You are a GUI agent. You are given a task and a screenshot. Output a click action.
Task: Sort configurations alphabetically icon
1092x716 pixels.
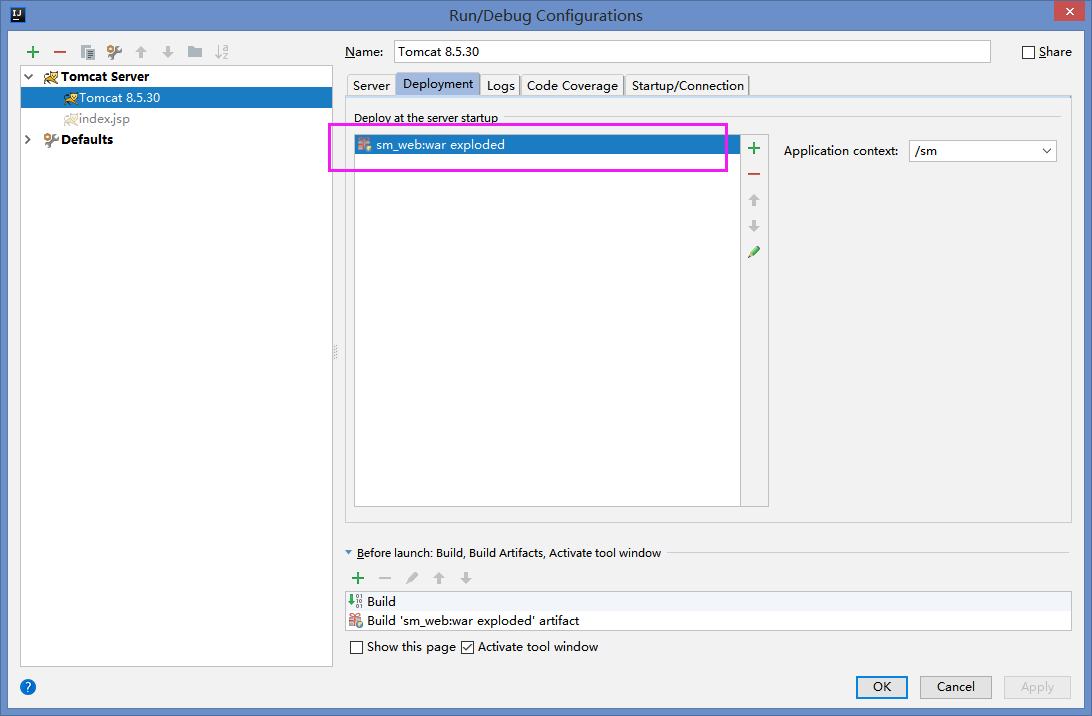pyautogui.click(x=221, y=52)
